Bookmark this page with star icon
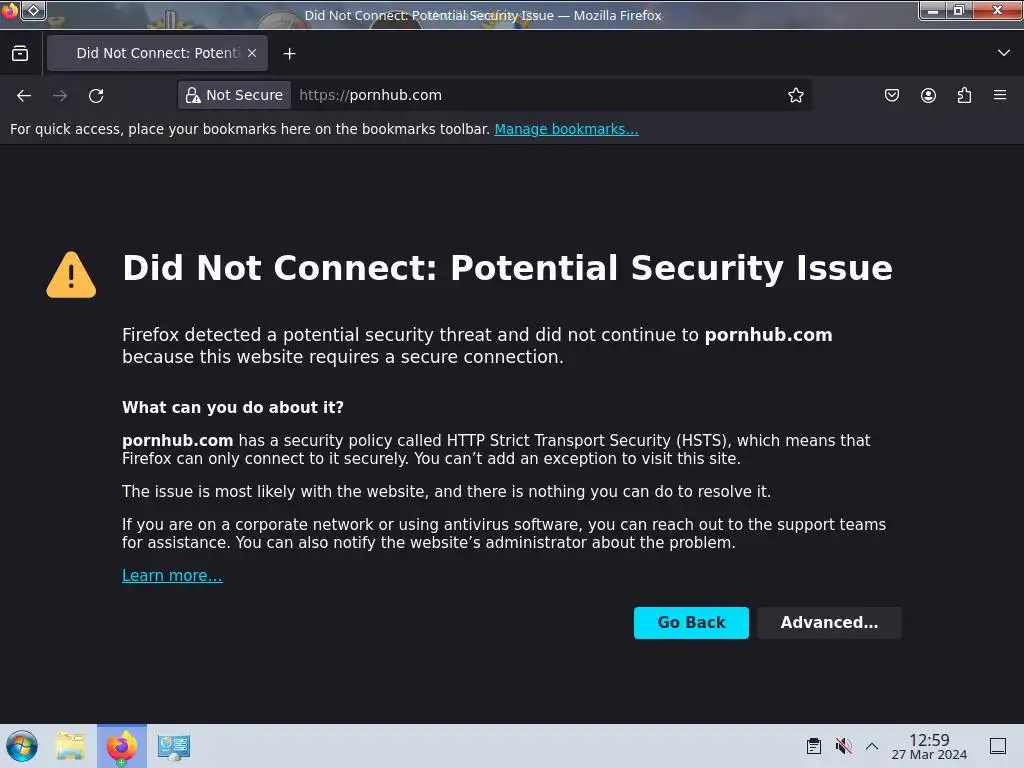Screen dimensions: 1024x768 pyautogui.click(x=795, y=95)
